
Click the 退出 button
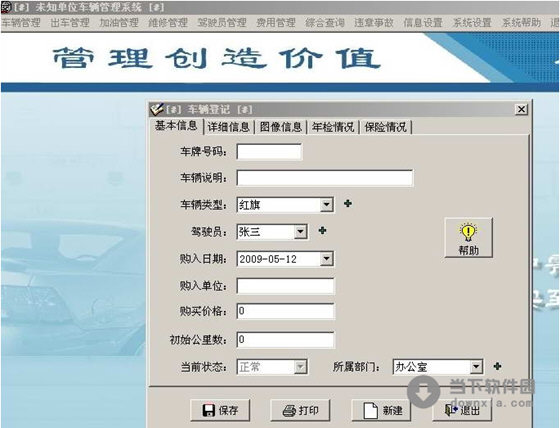[462, 410]
